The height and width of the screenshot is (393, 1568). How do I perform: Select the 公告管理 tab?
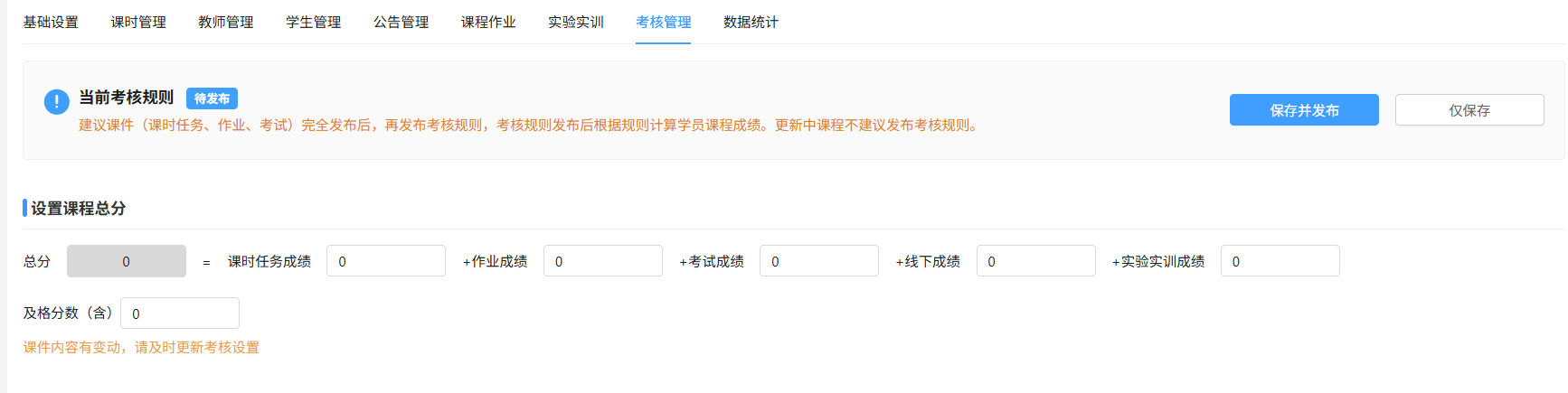401,23
